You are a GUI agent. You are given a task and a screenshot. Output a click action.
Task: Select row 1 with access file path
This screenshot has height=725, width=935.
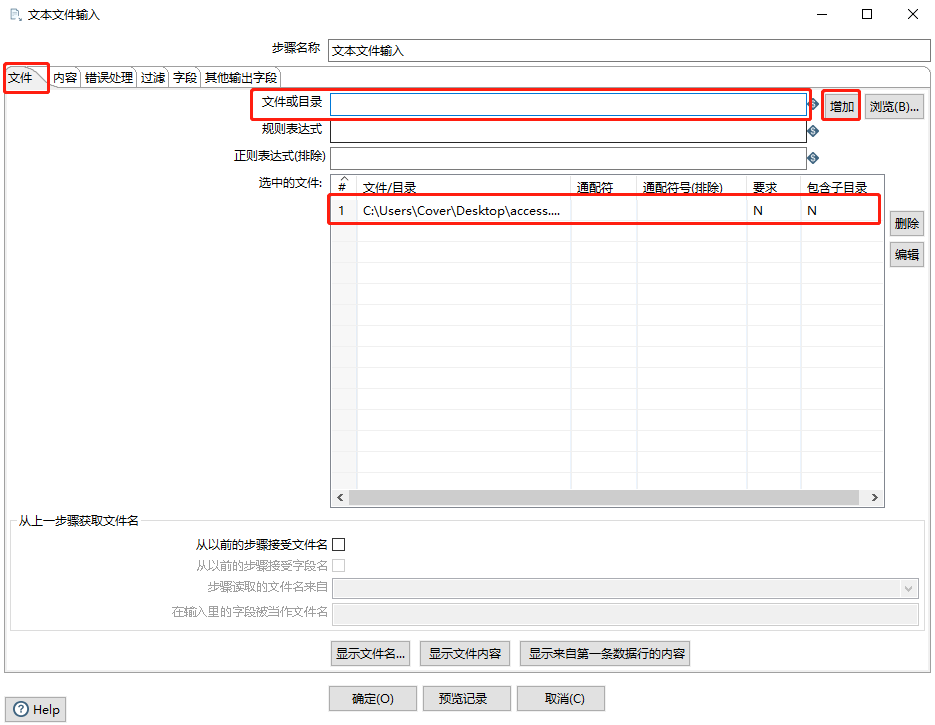coord(460,211)
